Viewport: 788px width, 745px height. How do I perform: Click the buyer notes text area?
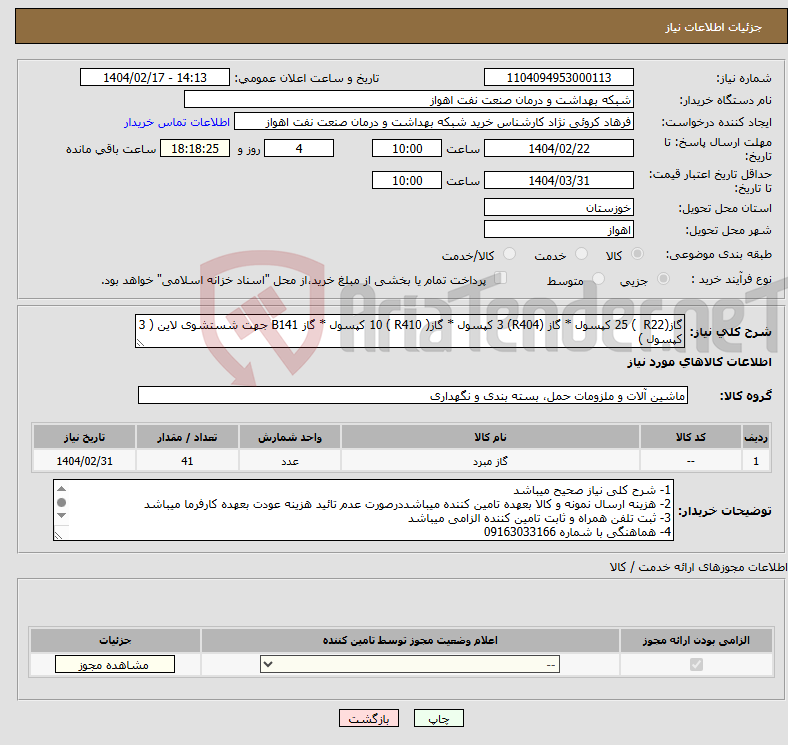(363, 510)
